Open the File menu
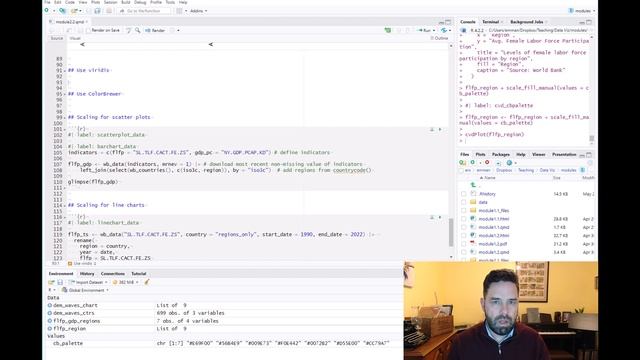Image resolution: width=640 pixels, height=360 pixels. 47,2
